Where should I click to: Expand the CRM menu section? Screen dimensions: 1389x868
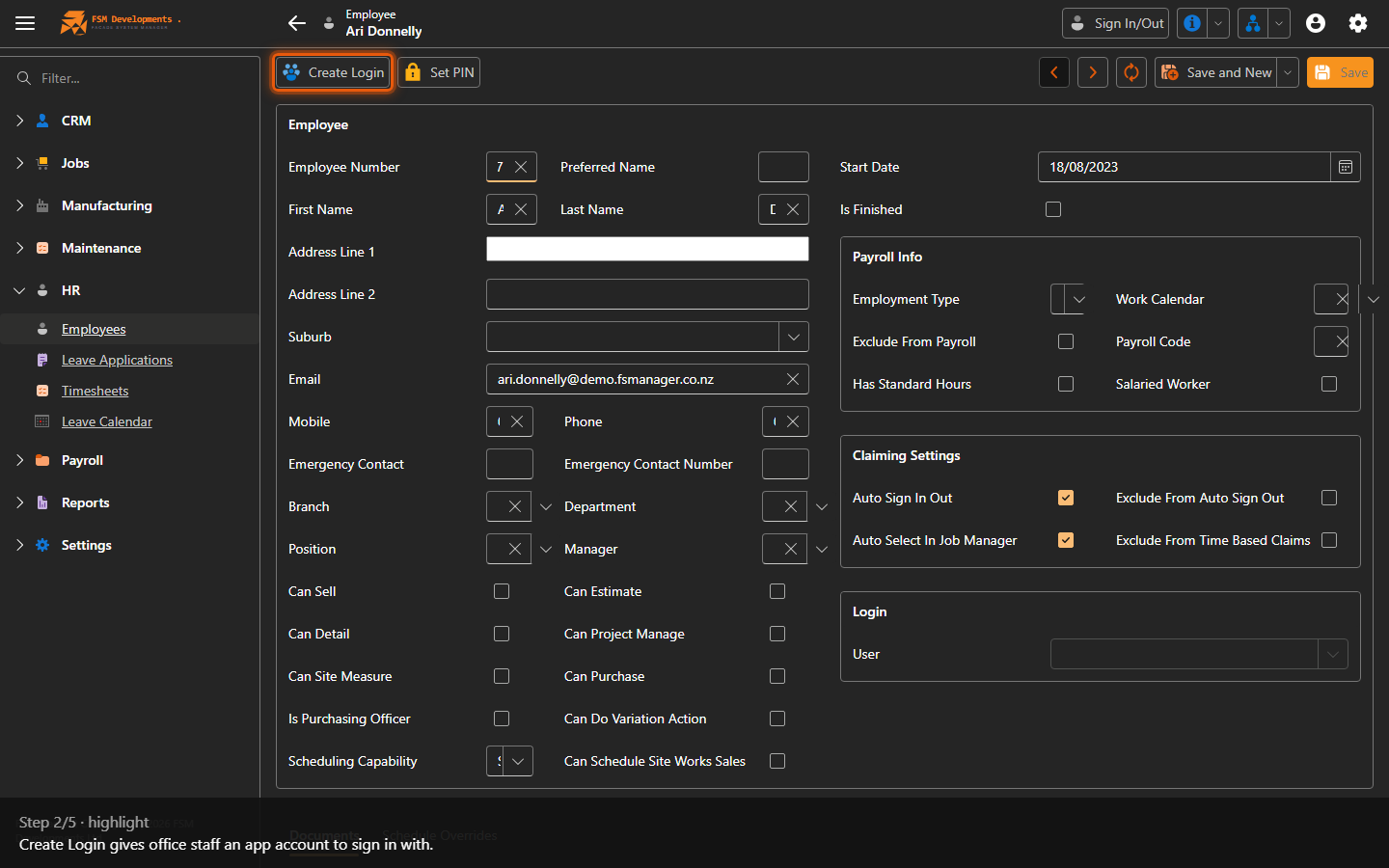[x=19, y=121]
